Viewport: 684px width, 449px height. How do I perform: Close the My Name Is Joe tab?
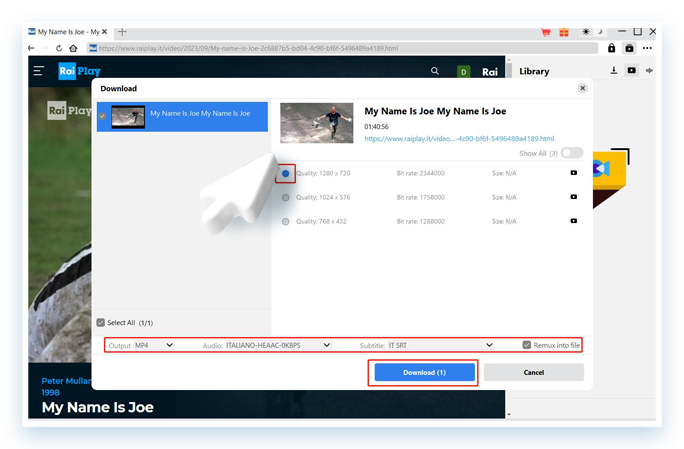click(104, 32)
